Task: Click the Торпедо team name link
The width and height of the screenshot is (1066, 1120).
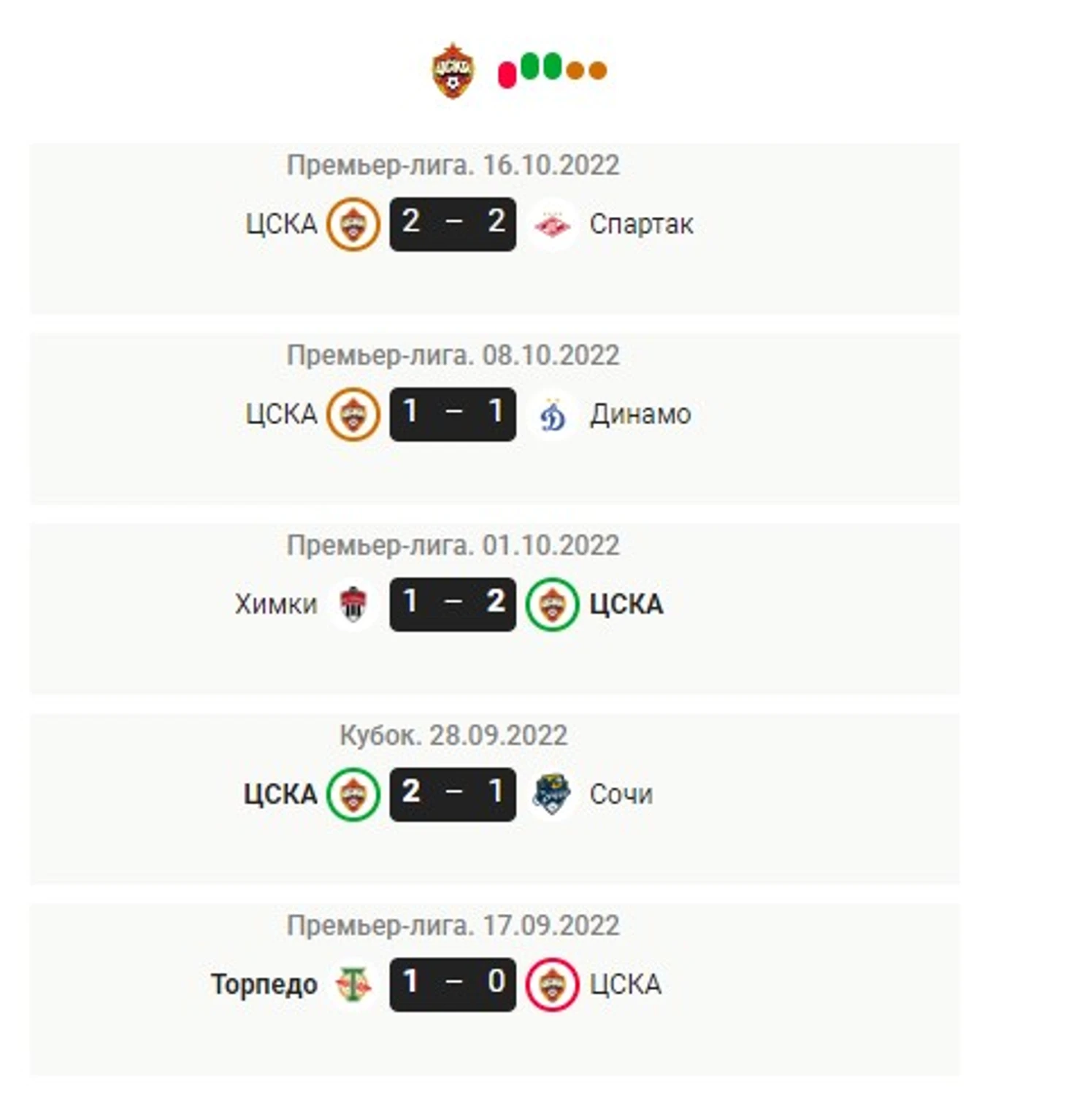Action: [264, 984]
